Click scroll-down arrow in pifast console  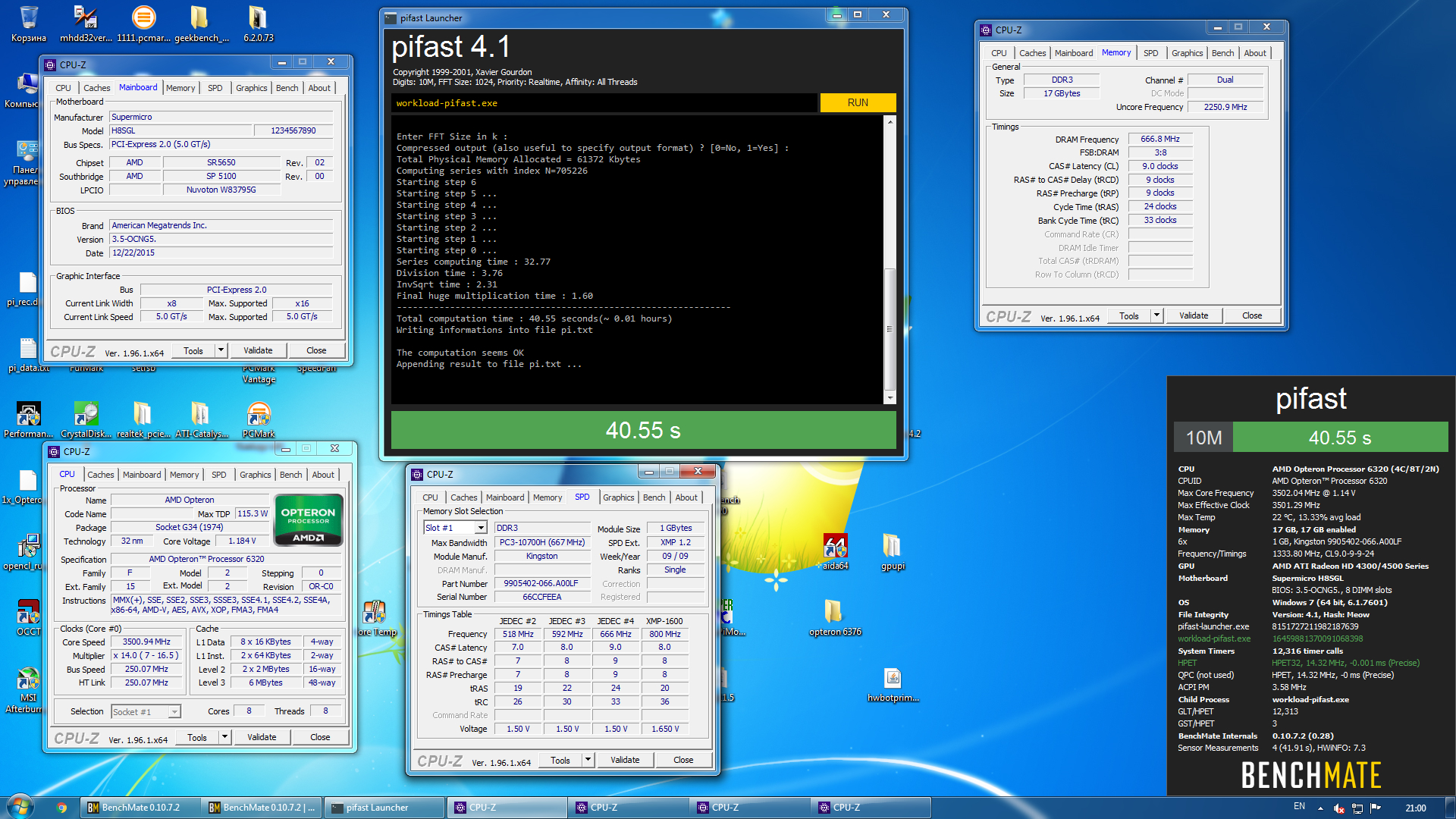click(x=890, y=398)
